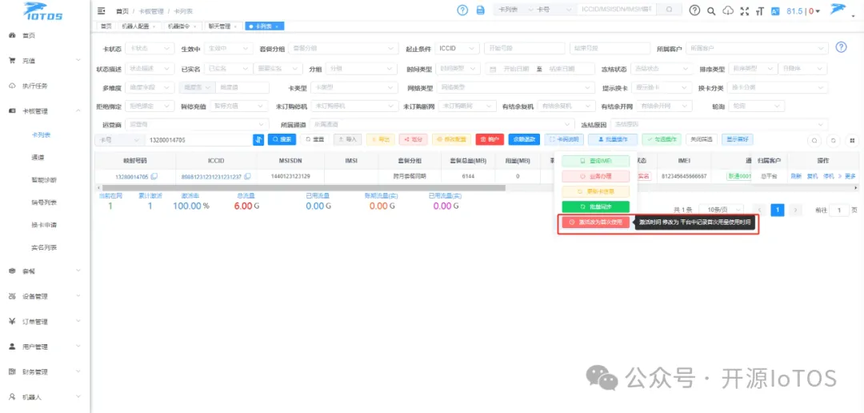Select 实名列表 in the sidebar submenu
864x413 pixels.
[44, 248]
